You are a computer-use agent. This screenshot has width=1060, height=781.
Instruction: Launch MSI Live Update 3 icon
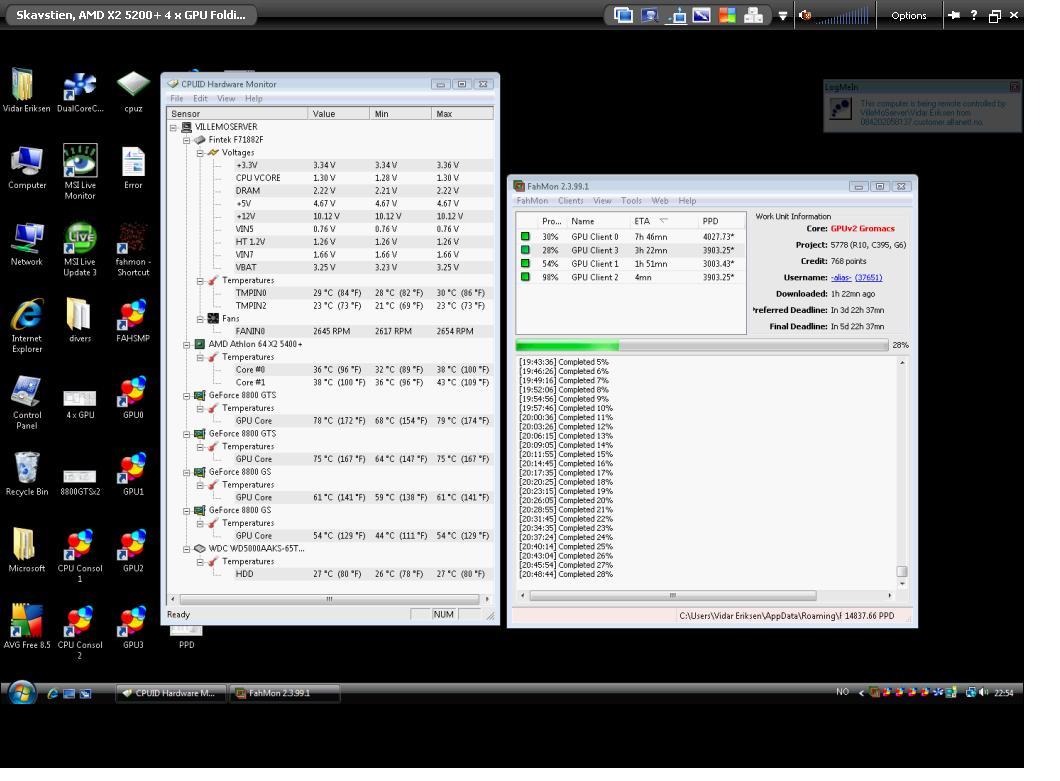tap(80, 249)
